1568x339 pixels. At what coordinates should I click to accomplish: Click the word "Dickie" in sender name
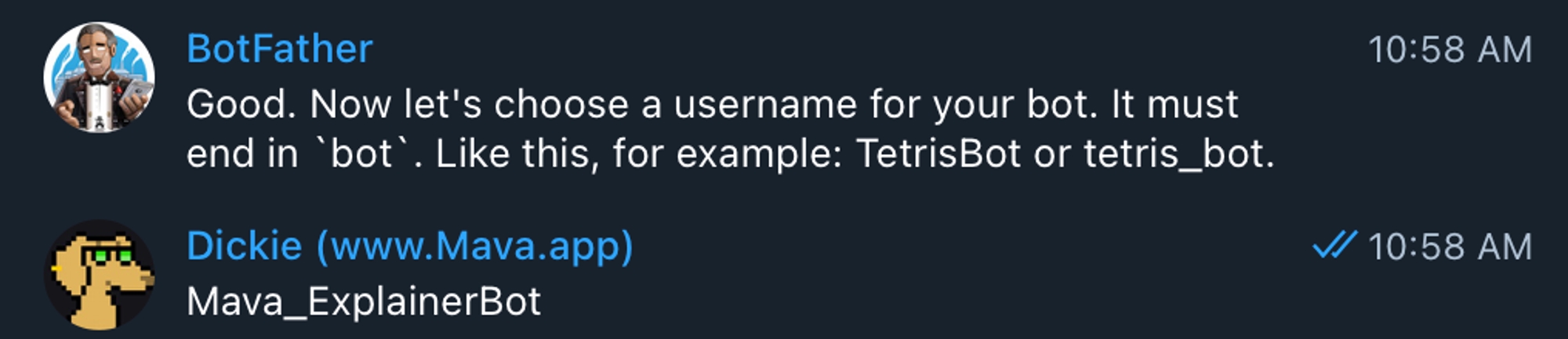244,246
